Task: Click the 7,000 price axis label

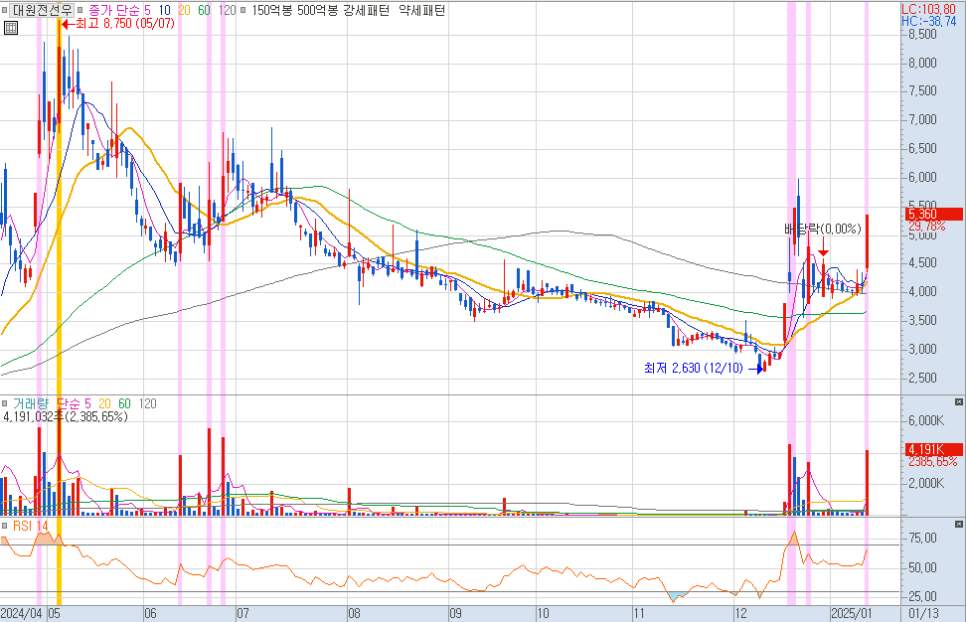Action: [x=923, y=119]
